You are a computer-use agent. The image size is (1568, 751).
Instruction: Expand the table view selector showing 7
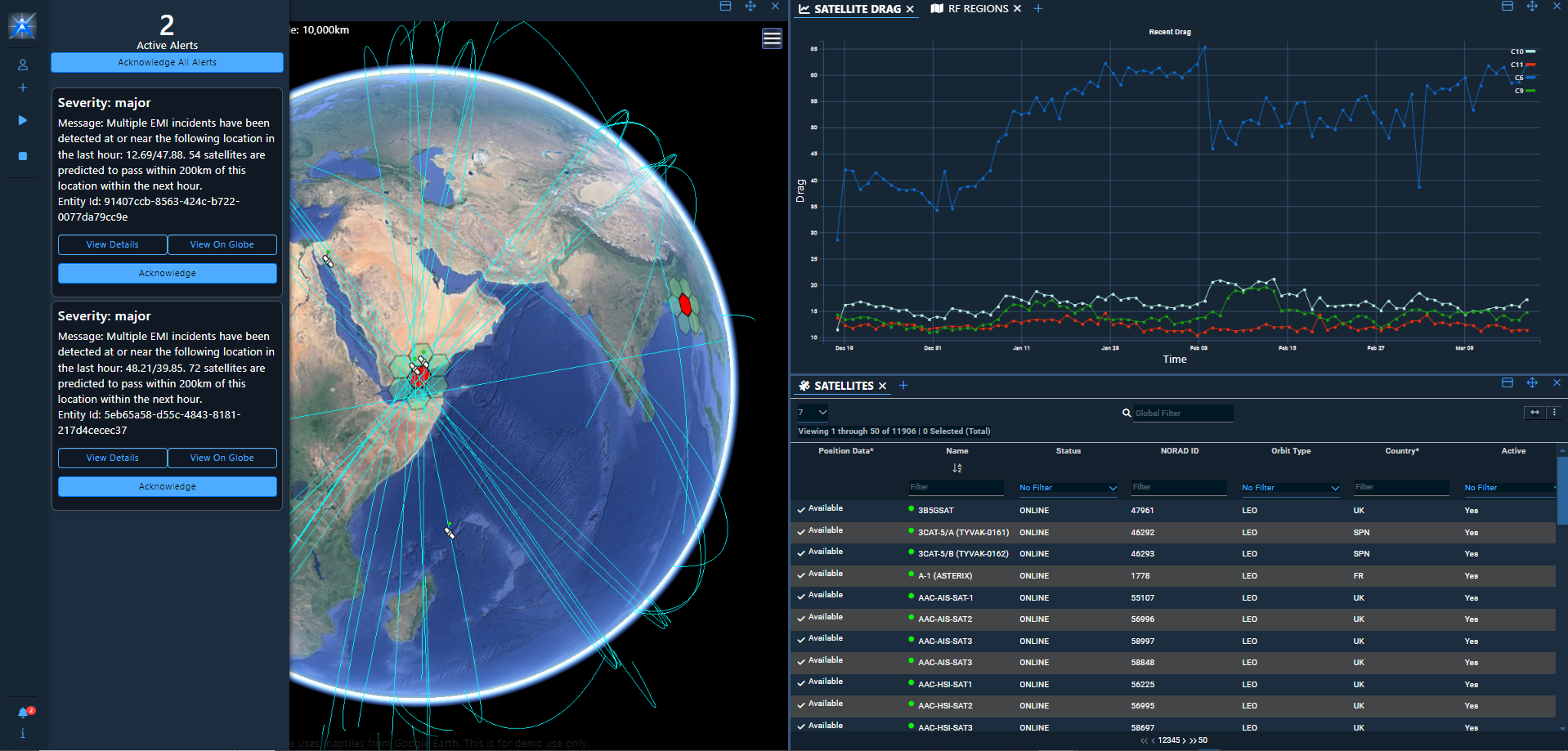813,413
